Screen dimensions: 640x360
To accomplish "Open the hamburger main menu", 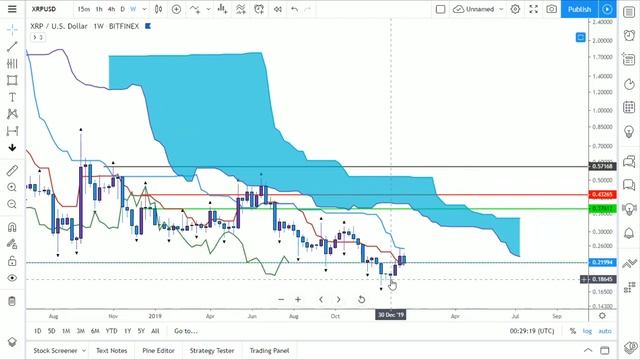I will 12,9.
